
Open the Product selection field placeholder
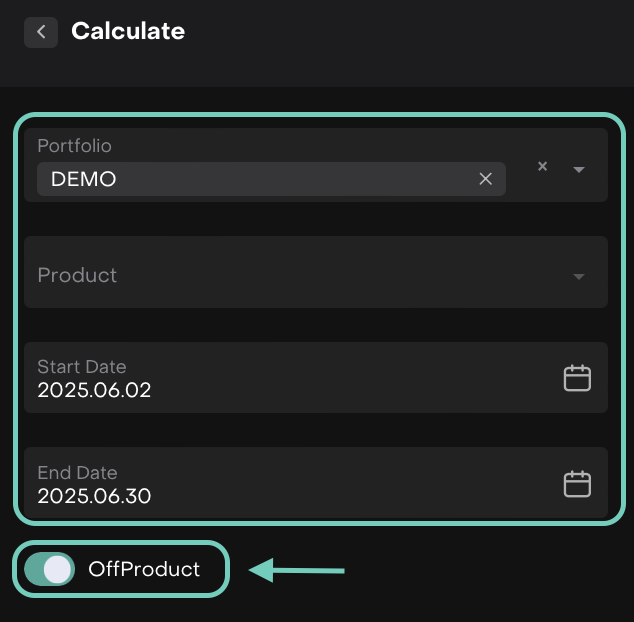pos(78,275)
